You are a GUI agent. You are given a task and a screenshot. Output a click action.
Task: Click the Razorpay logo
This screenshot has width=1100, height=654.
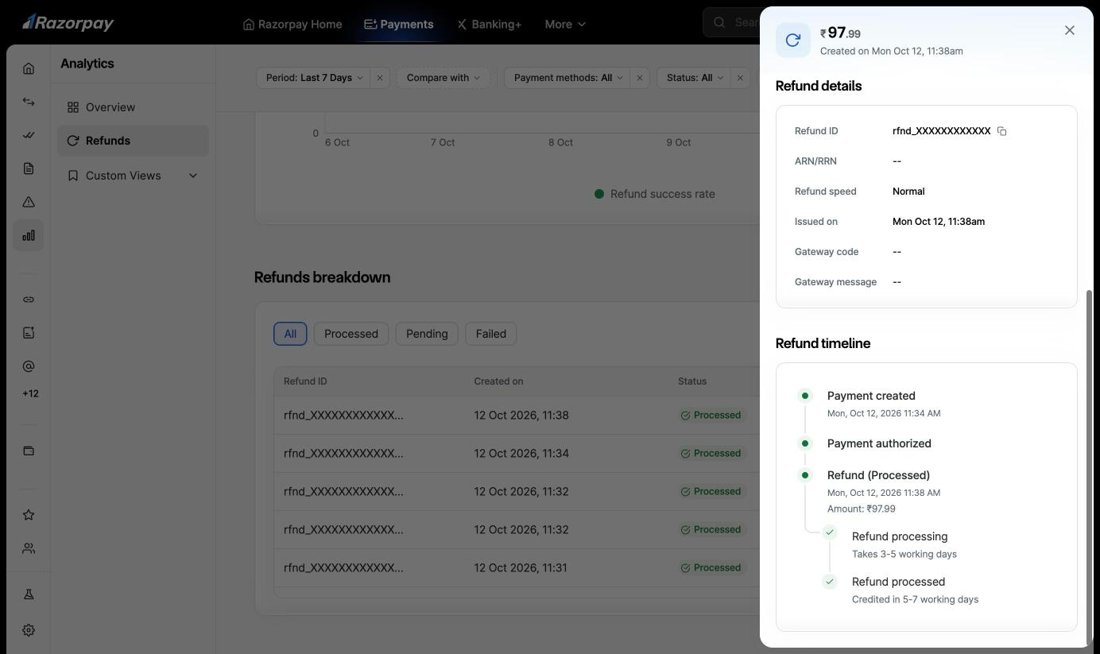coord(68,23)
